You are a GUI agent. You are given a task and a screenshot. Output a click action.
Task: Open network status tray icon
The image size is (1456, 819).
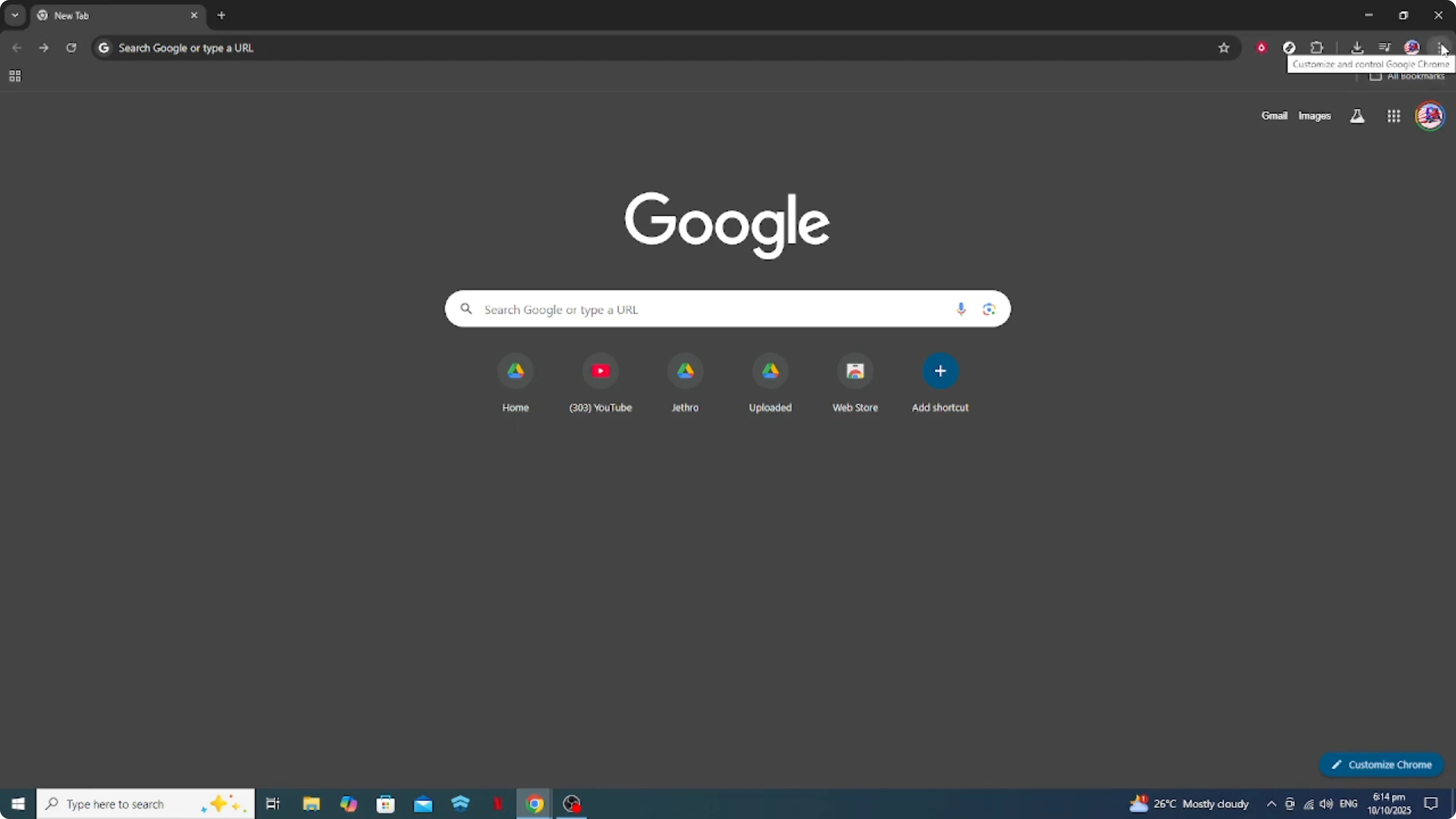click(x=1308, y=804)
